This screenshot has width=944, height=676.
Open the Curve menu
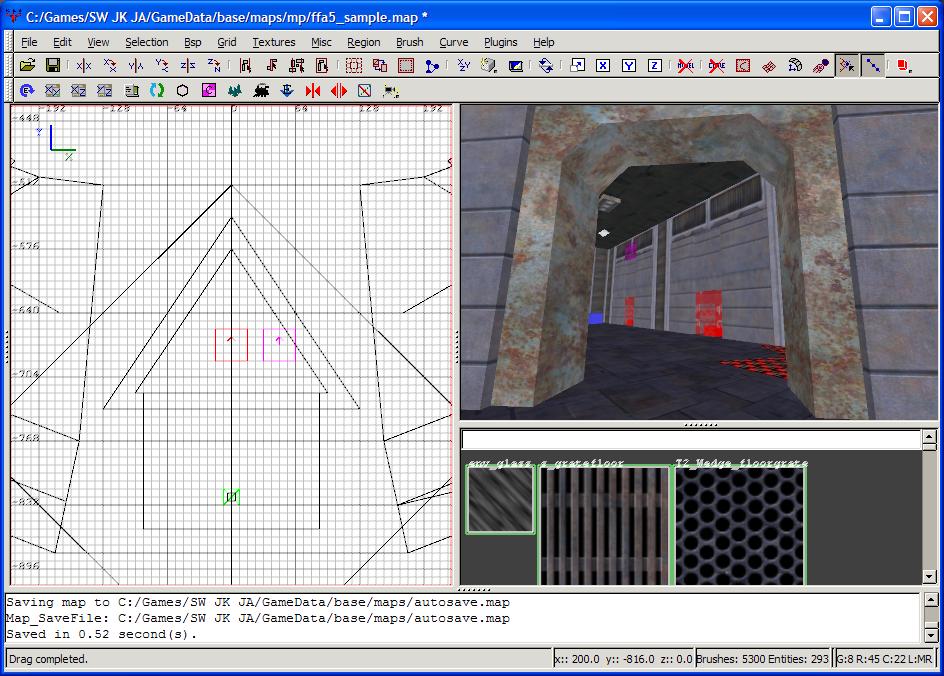(453, 42)
